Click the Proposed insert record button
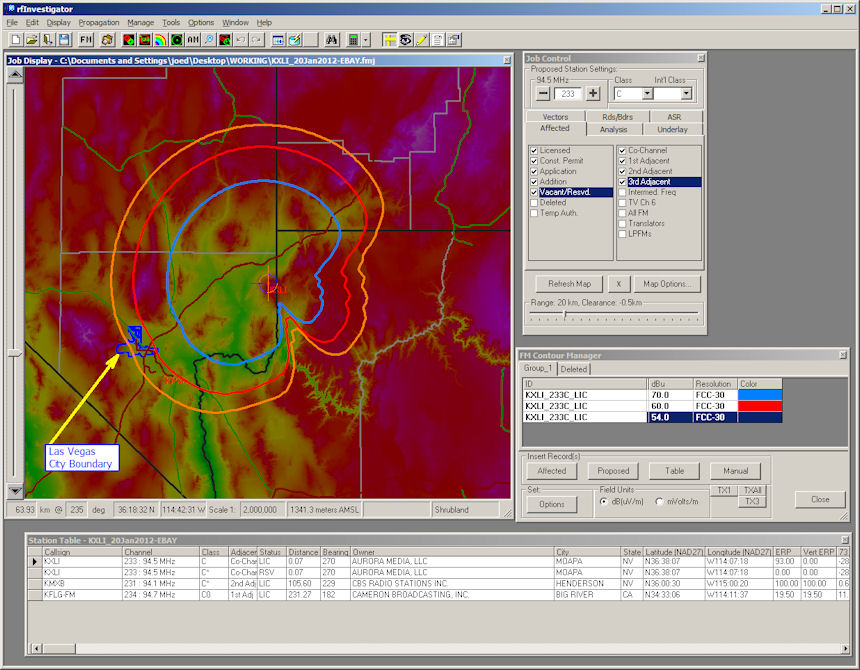Viewport: 860px width, 670px height. coord(613,471)
